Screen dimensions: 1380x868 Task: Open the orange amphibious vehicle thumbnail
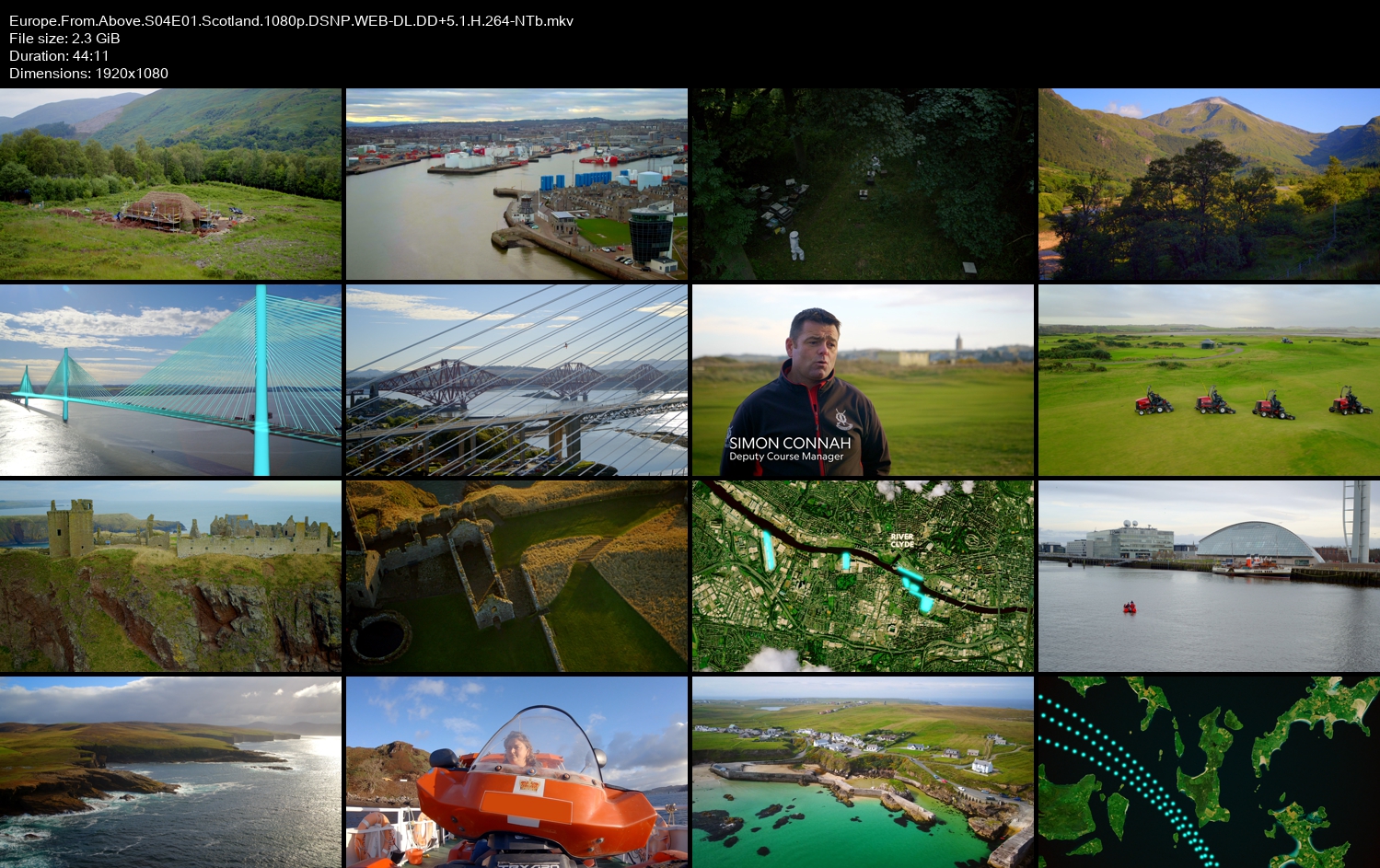(516, 772)
